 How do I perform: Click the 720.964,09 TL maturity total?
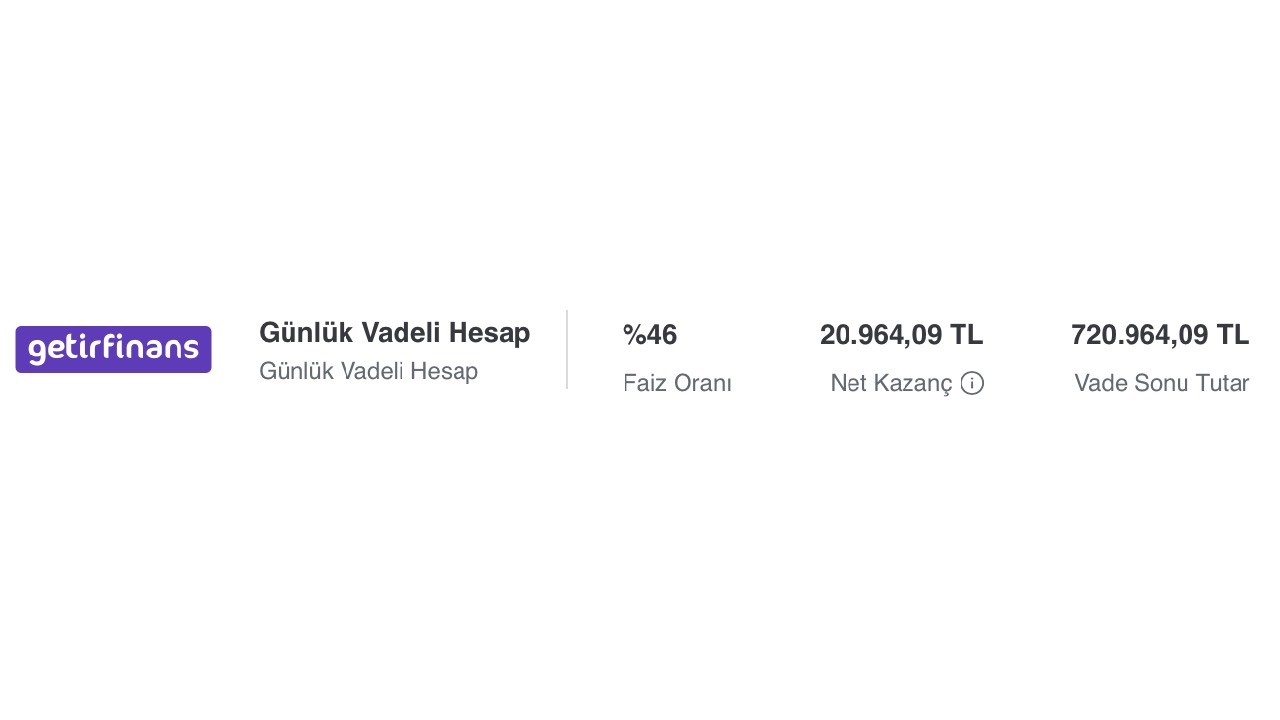(1159, 335)
